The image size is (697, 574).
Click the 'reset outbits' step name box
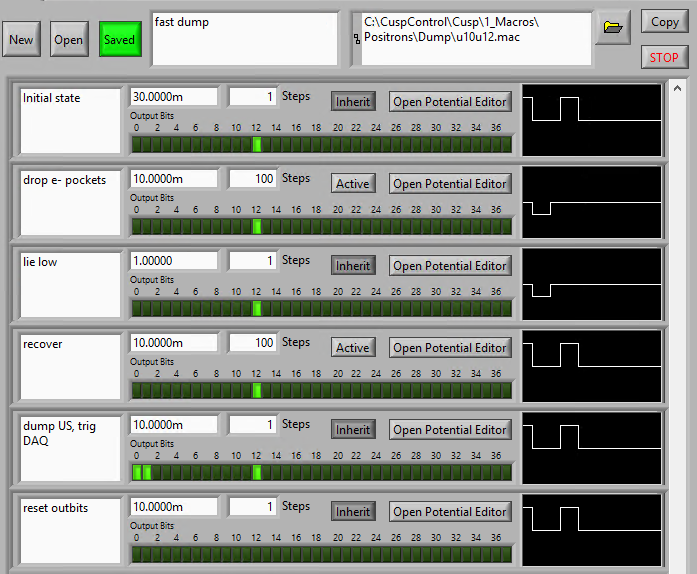70,531
